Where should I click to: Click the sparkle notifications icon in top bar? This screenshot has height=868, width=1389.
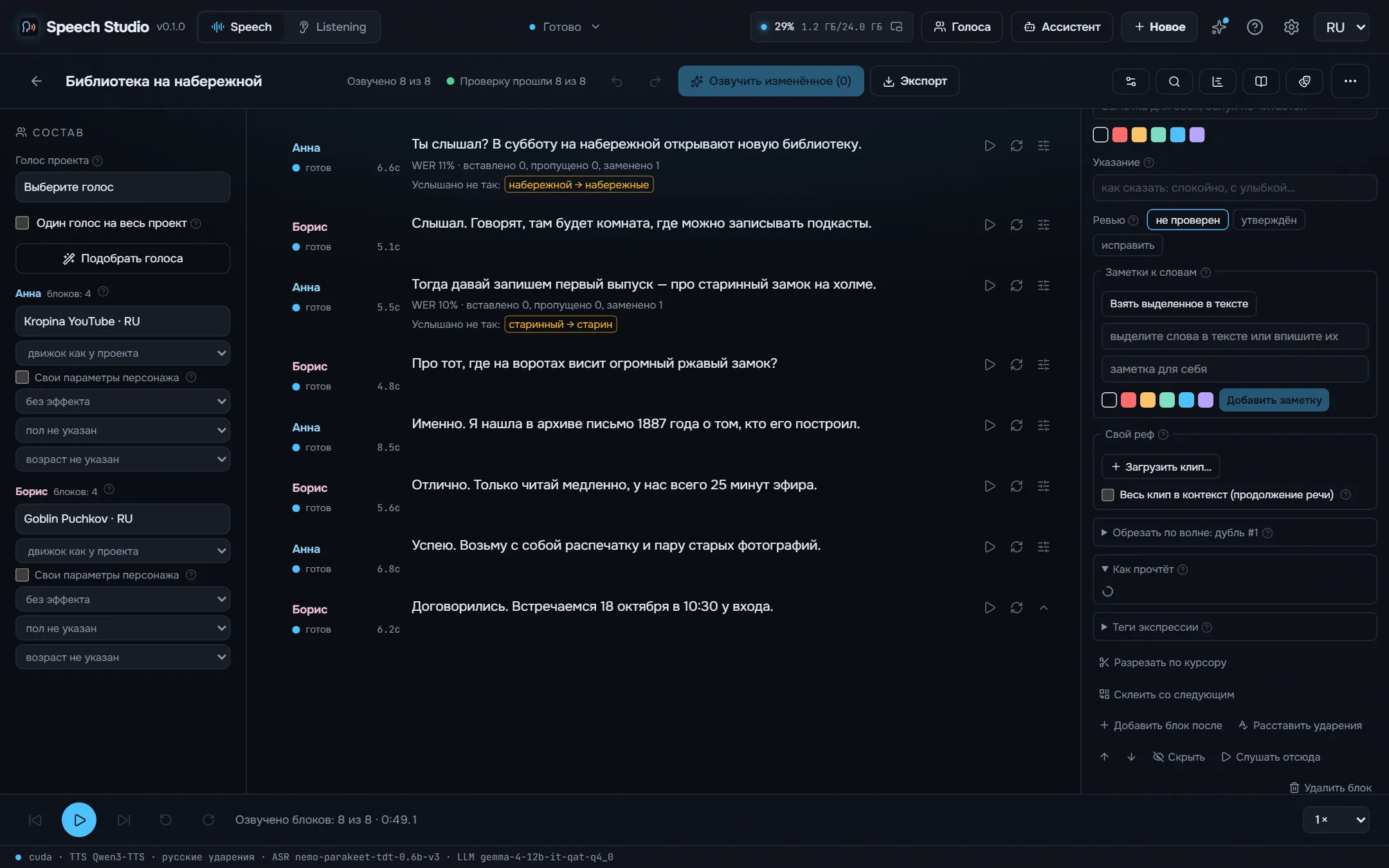click(1219, 27)
